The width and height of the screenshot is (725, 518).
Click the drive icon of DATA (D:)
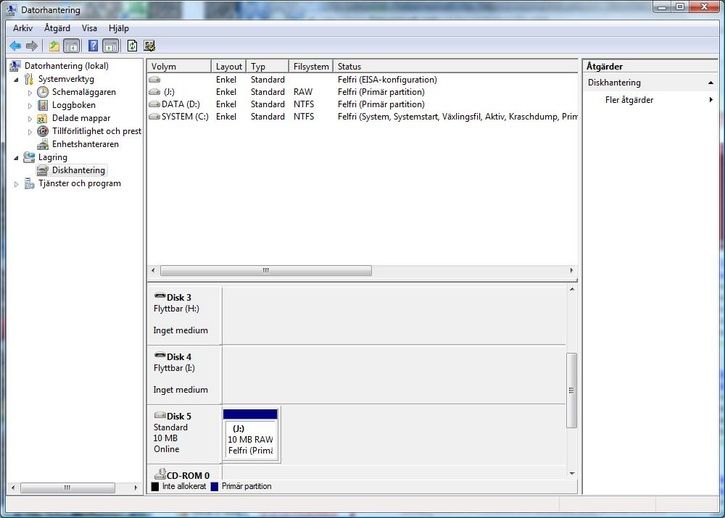(154, 104)
